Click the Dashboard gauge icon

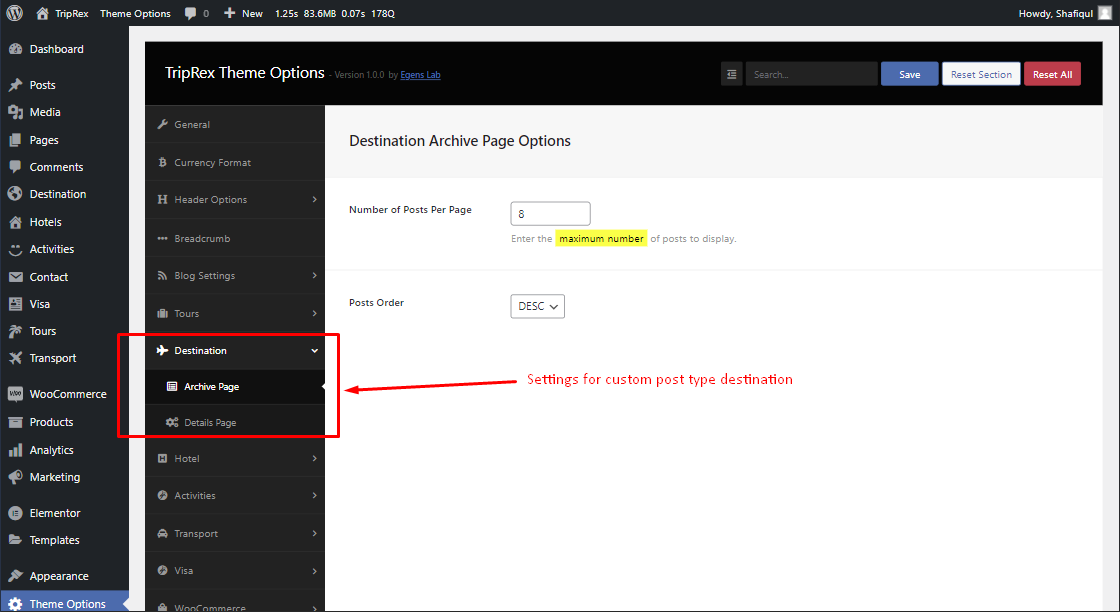coord(15,49)
